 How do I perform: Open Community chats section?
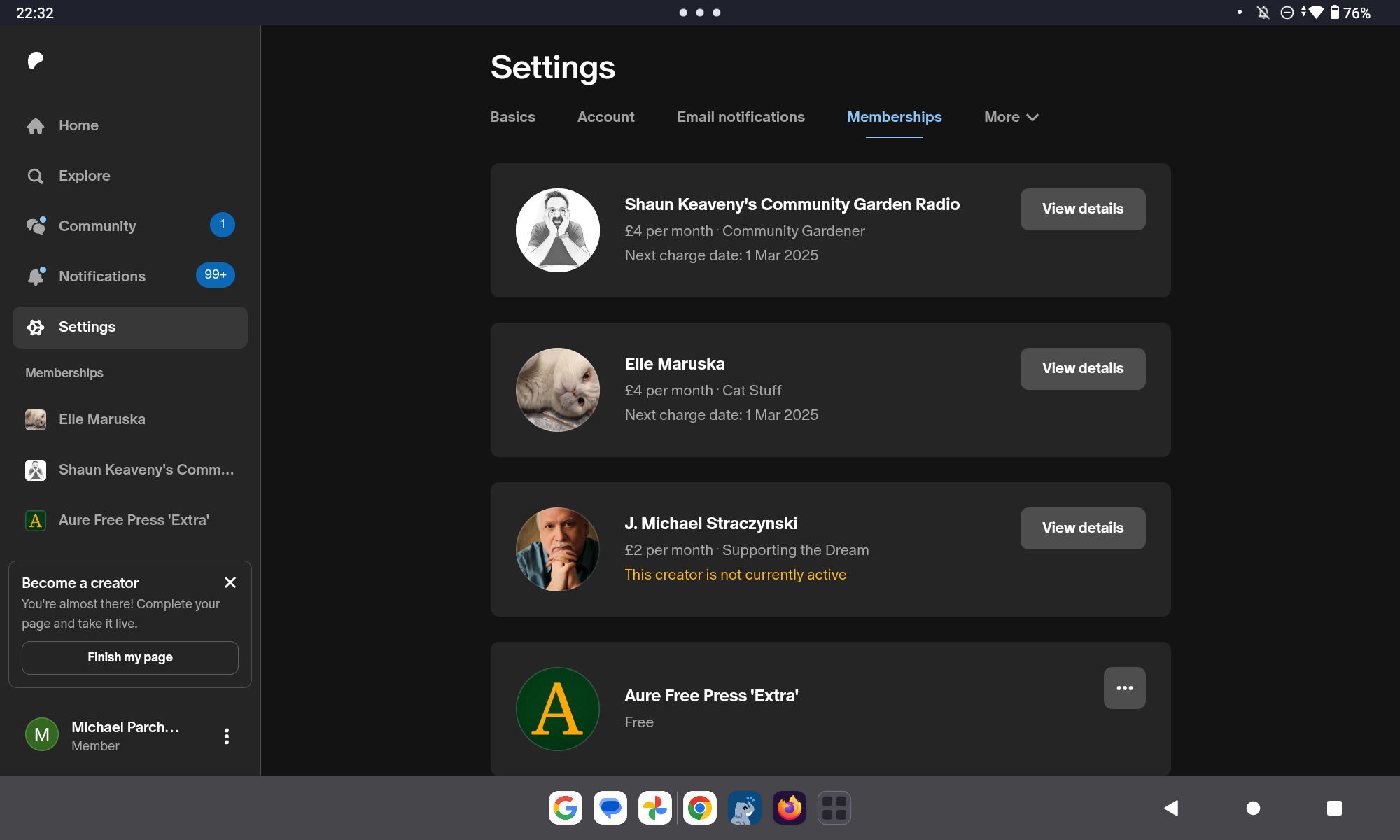(x=97, y=226)
